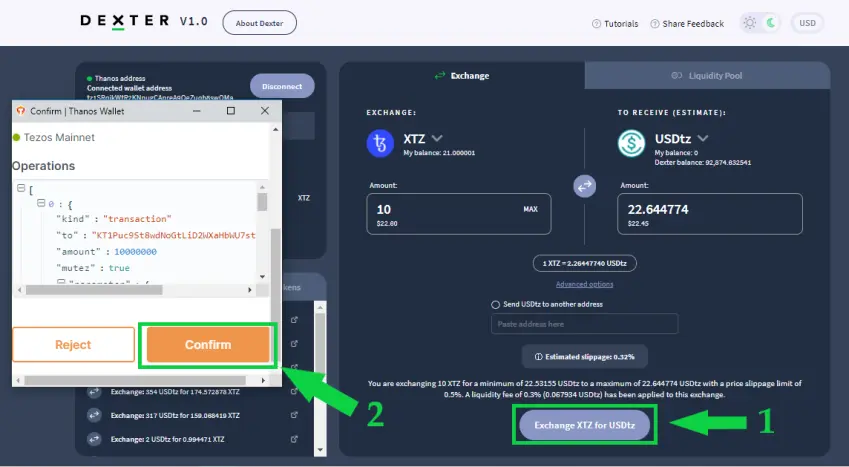
Task: Click wallet window bottom scroll right arrow
Action: tap(263, 380)
